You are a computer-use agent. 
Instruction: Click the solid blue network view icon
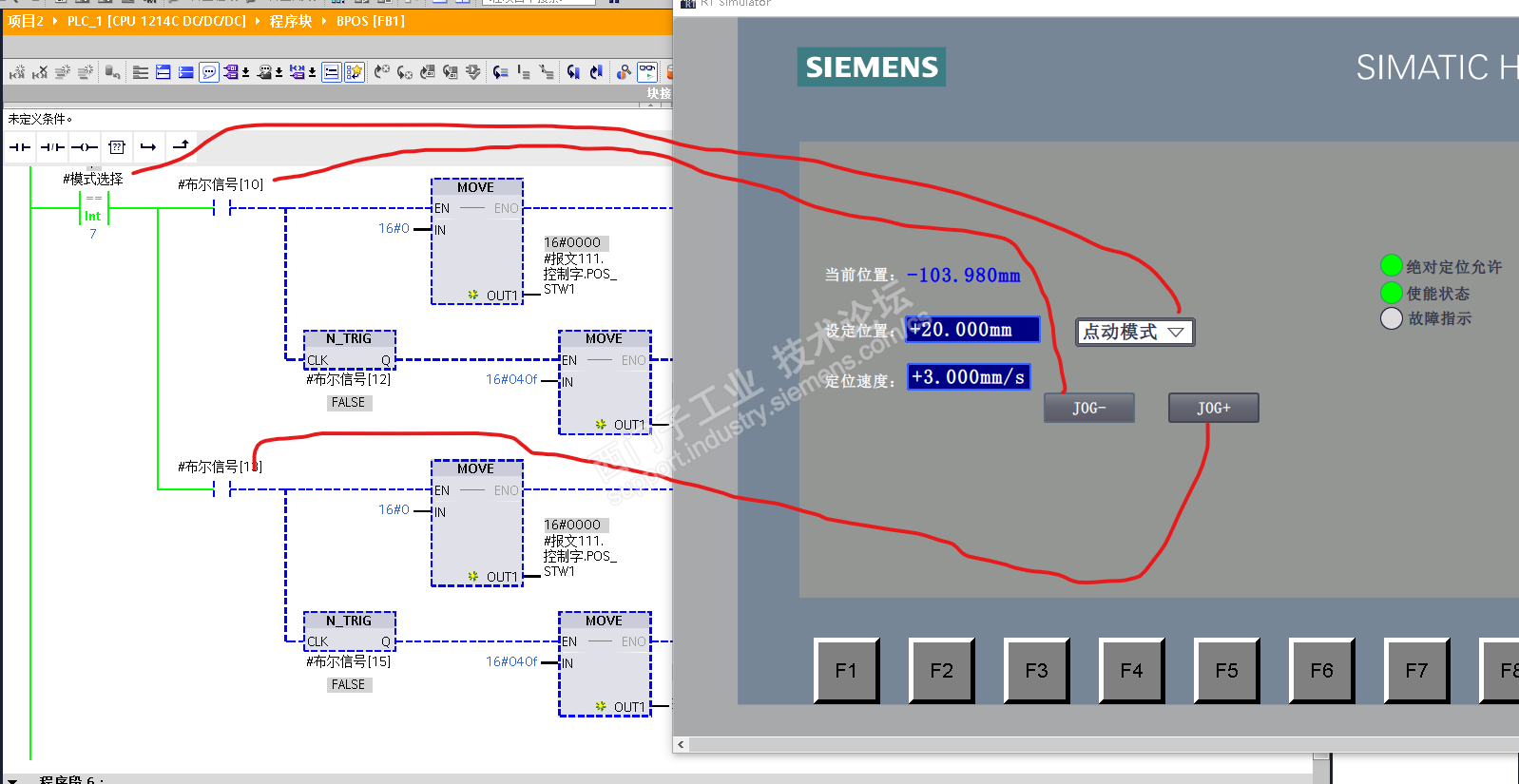coord(186,72)
